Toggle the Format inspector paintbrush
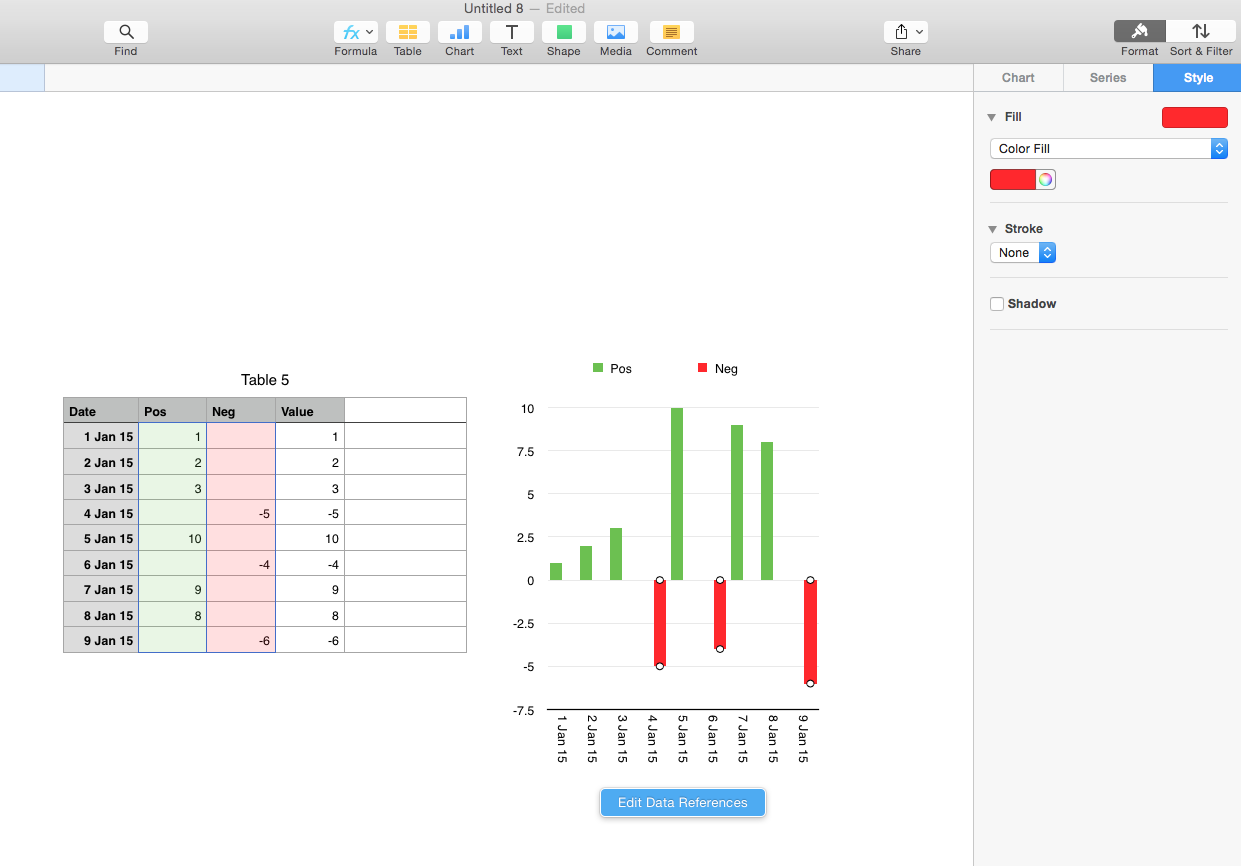This screenshot has width=1241, height=866. click(x=1140, y=32)
